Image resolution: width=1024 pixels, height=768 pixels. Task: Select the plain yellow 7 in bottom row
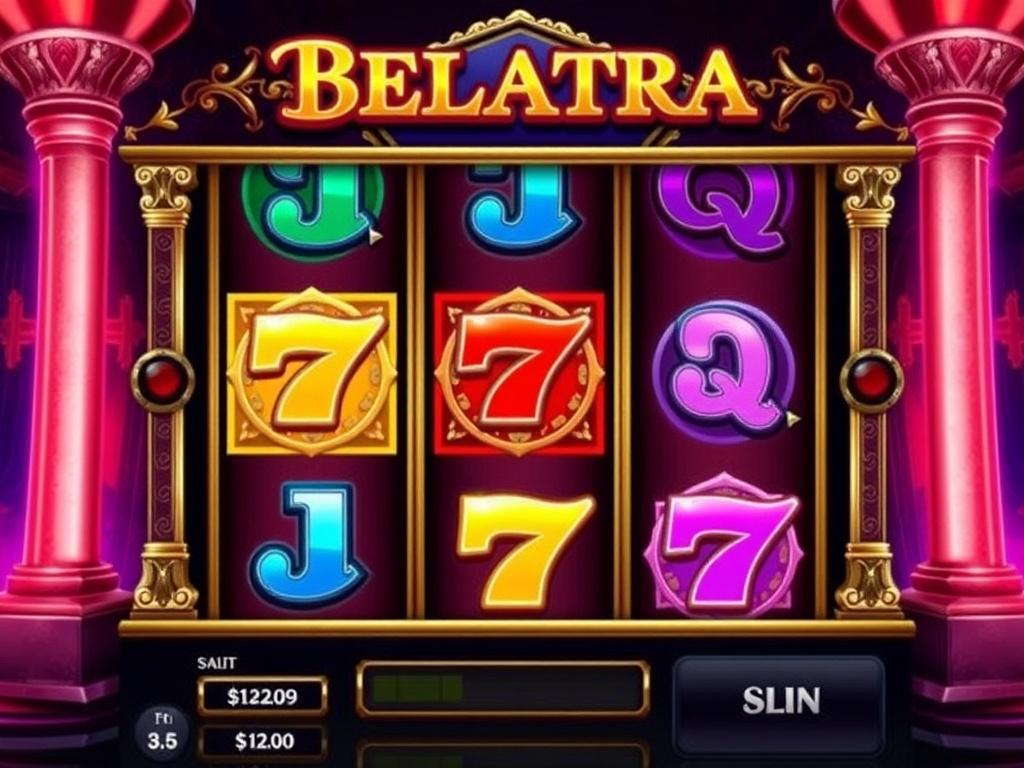[x=526, y=550]
